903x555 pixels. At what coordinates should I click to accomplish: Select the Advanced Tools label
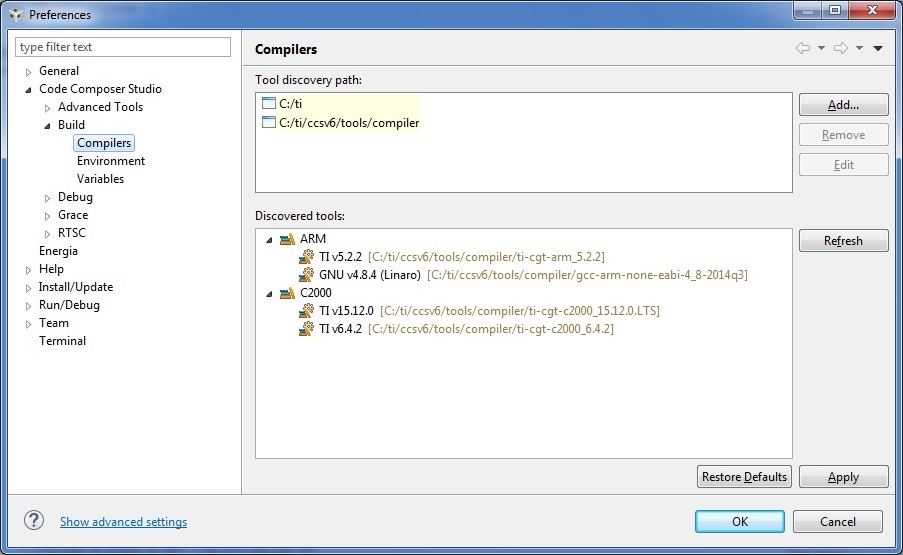(100, 107)
